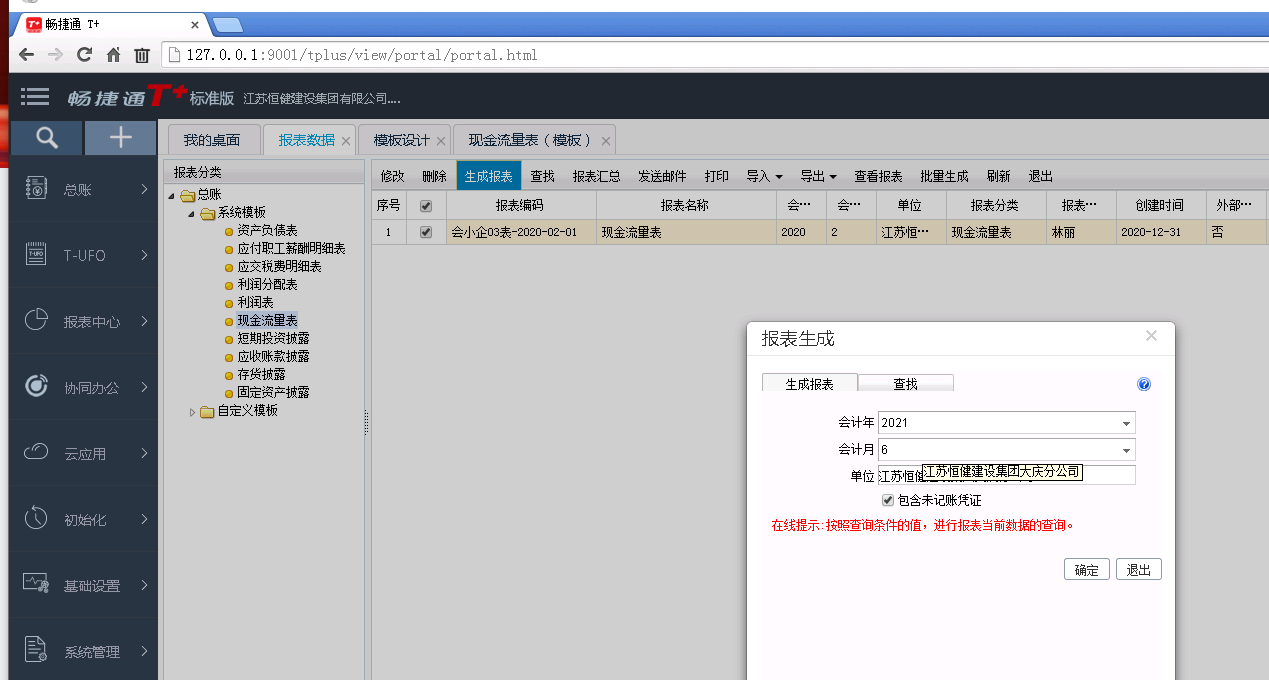Viewport: 1269px width, 680px height.
Task: Open the 报表中心 pie chart icon
Action: point(37,321)
